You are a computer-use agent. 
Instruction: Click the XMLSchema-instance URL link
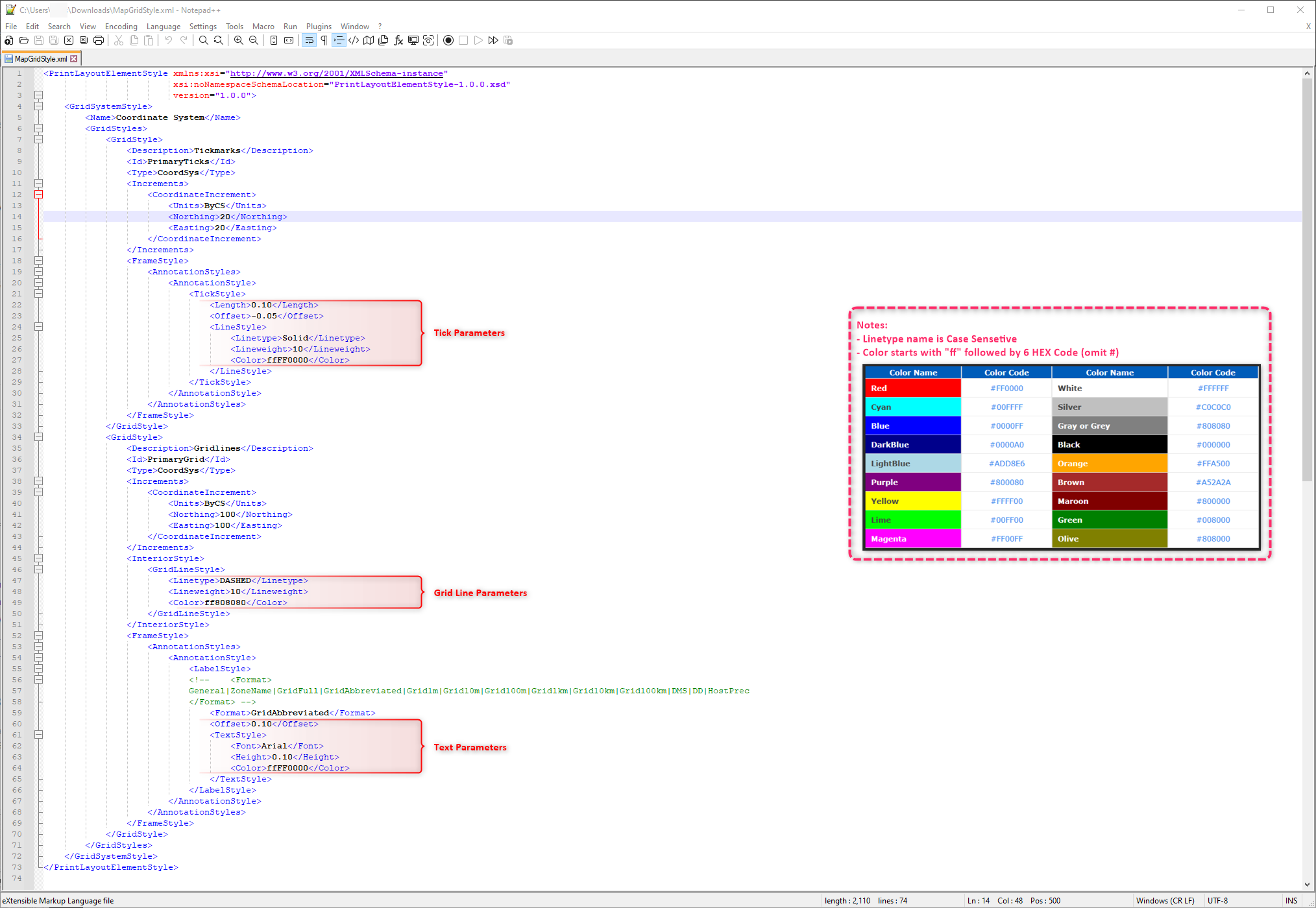tap(336, 73)
